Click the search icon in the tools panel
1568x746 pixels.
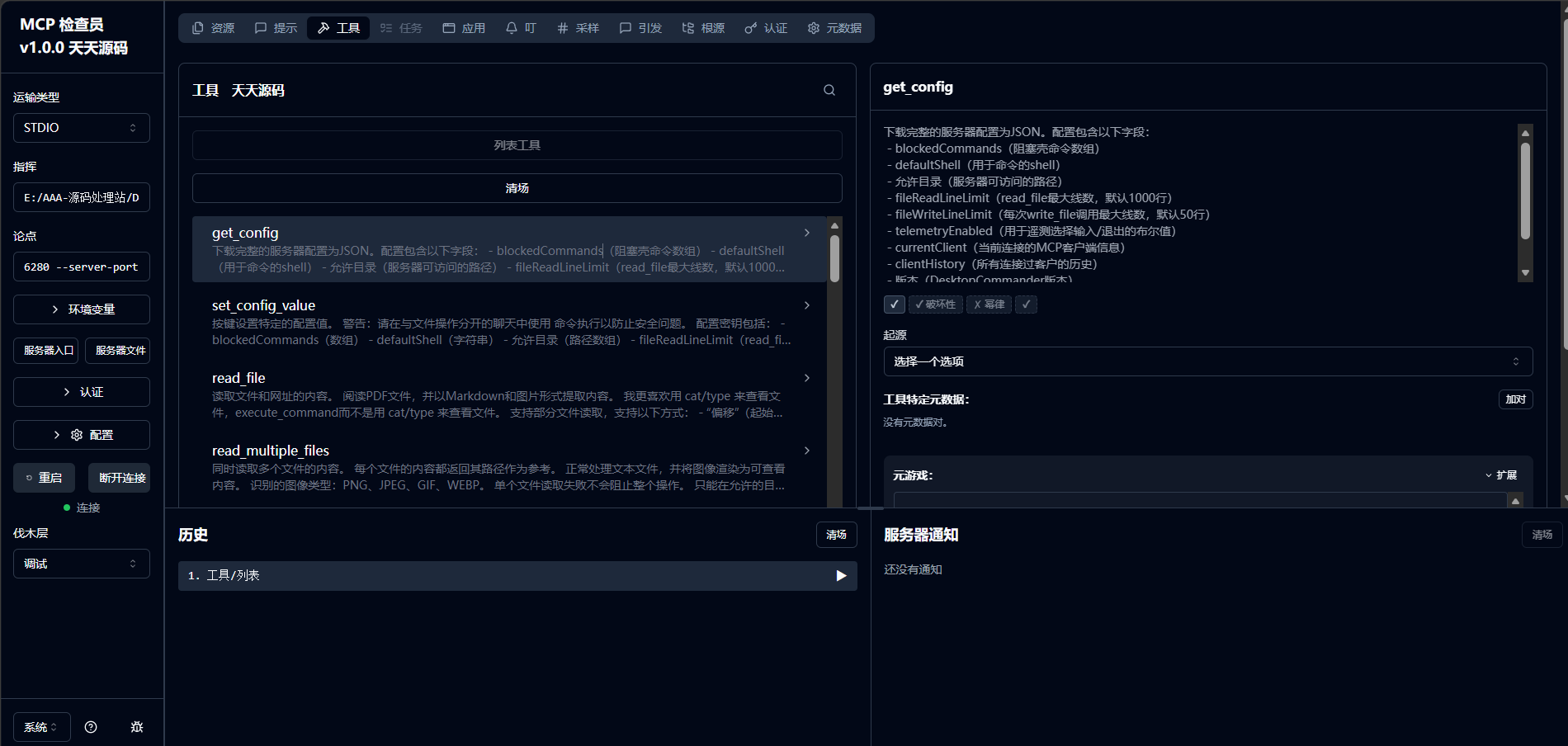click(x=829, y=91)
